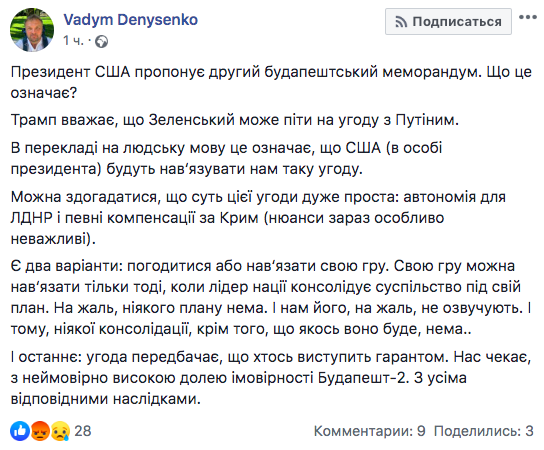This screenshot has height=450, width=544.
Task: Click final paragraph starting 'І останнє: угода'
Action: pos(271,378)
